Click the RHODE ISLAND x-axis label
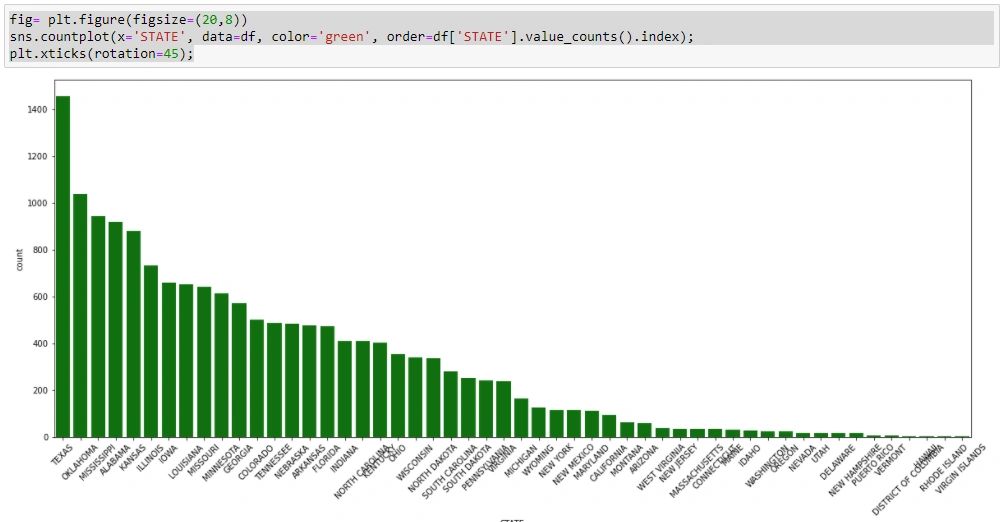Screen dimensions: 1001x522 click(x=944, y=468)
